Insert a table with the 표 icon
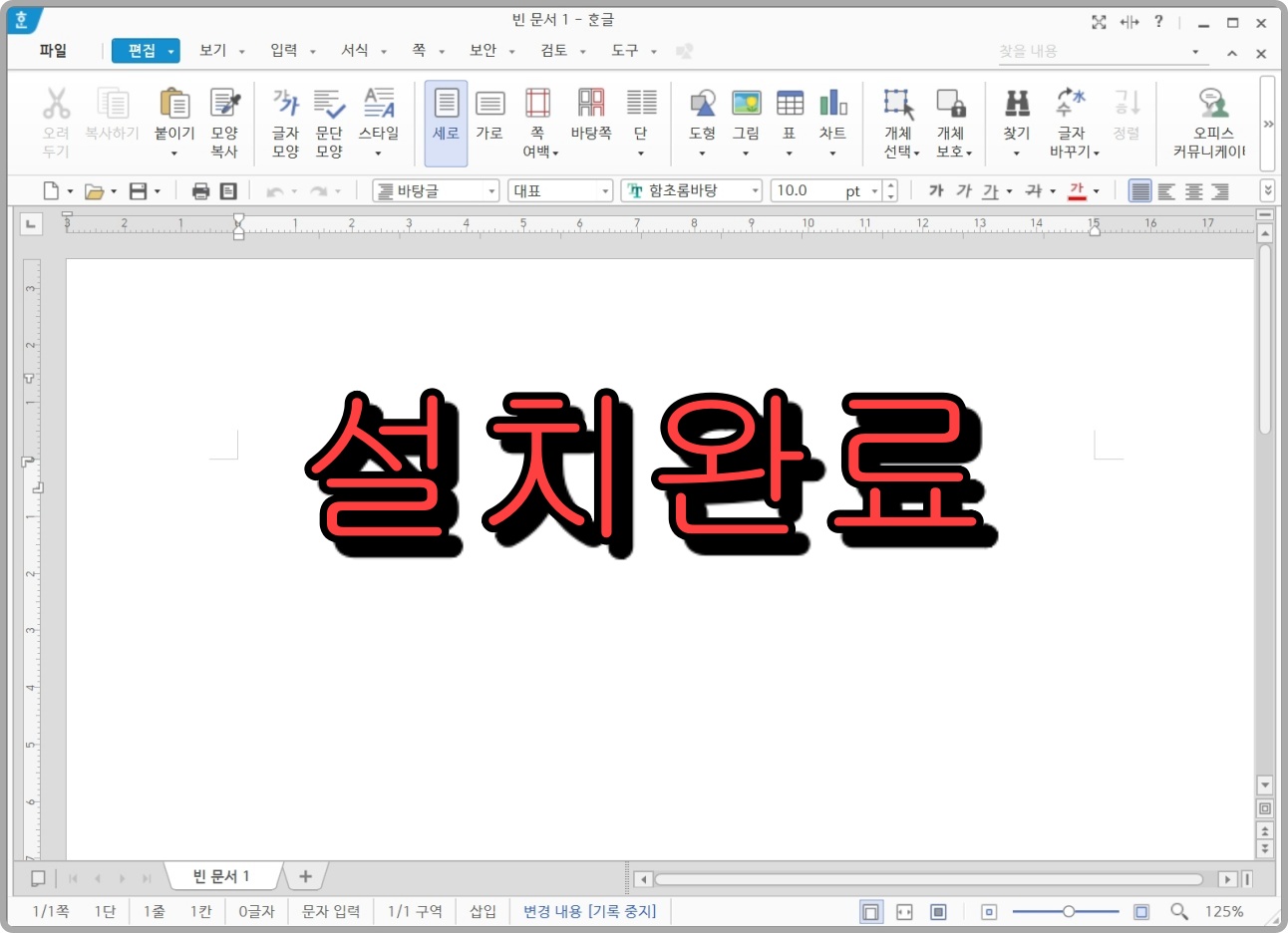This screenshot has height=933, width=1288. (x=790, y=113)
